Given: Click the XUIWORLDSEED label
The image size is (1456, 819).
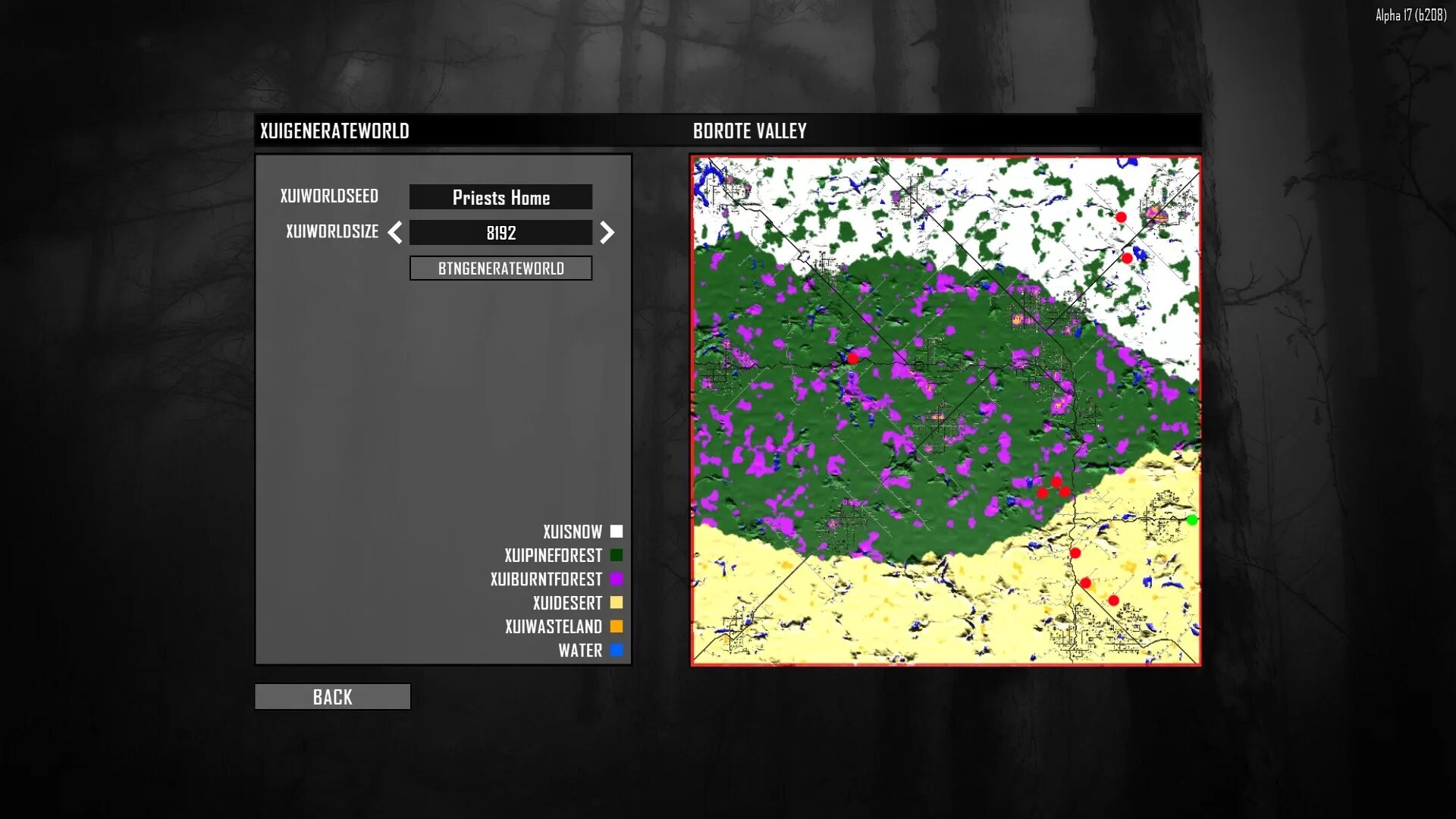Looking at the screenshot, I should point(329,196).
